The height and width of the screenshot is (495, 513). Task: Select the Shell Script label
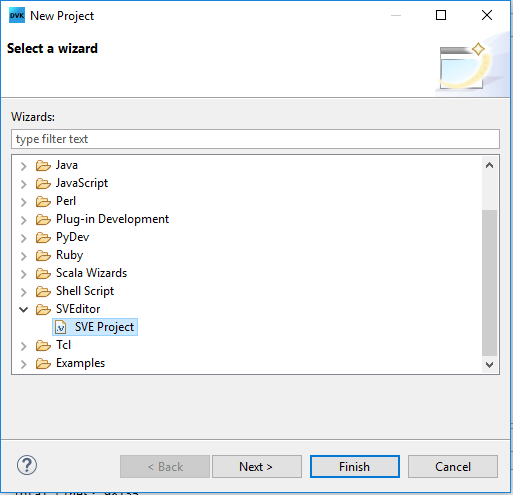(x=85, y=291)
